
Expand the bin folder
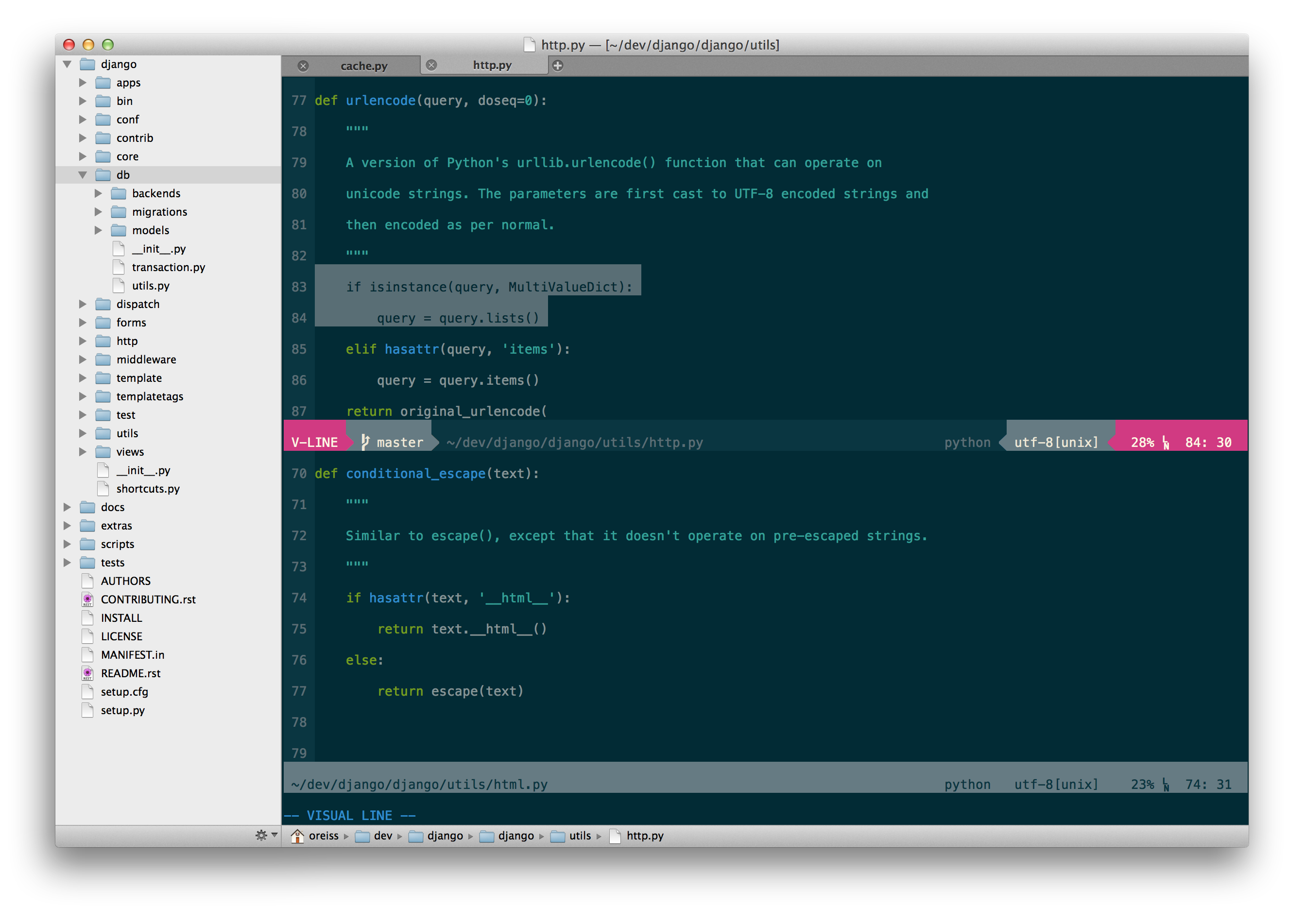pos(83,101)
